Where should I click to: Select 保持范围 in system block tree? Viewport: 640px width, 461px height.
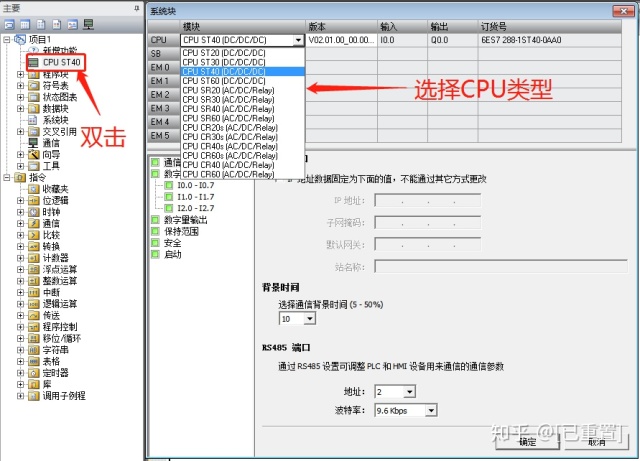tap(181, 232)
